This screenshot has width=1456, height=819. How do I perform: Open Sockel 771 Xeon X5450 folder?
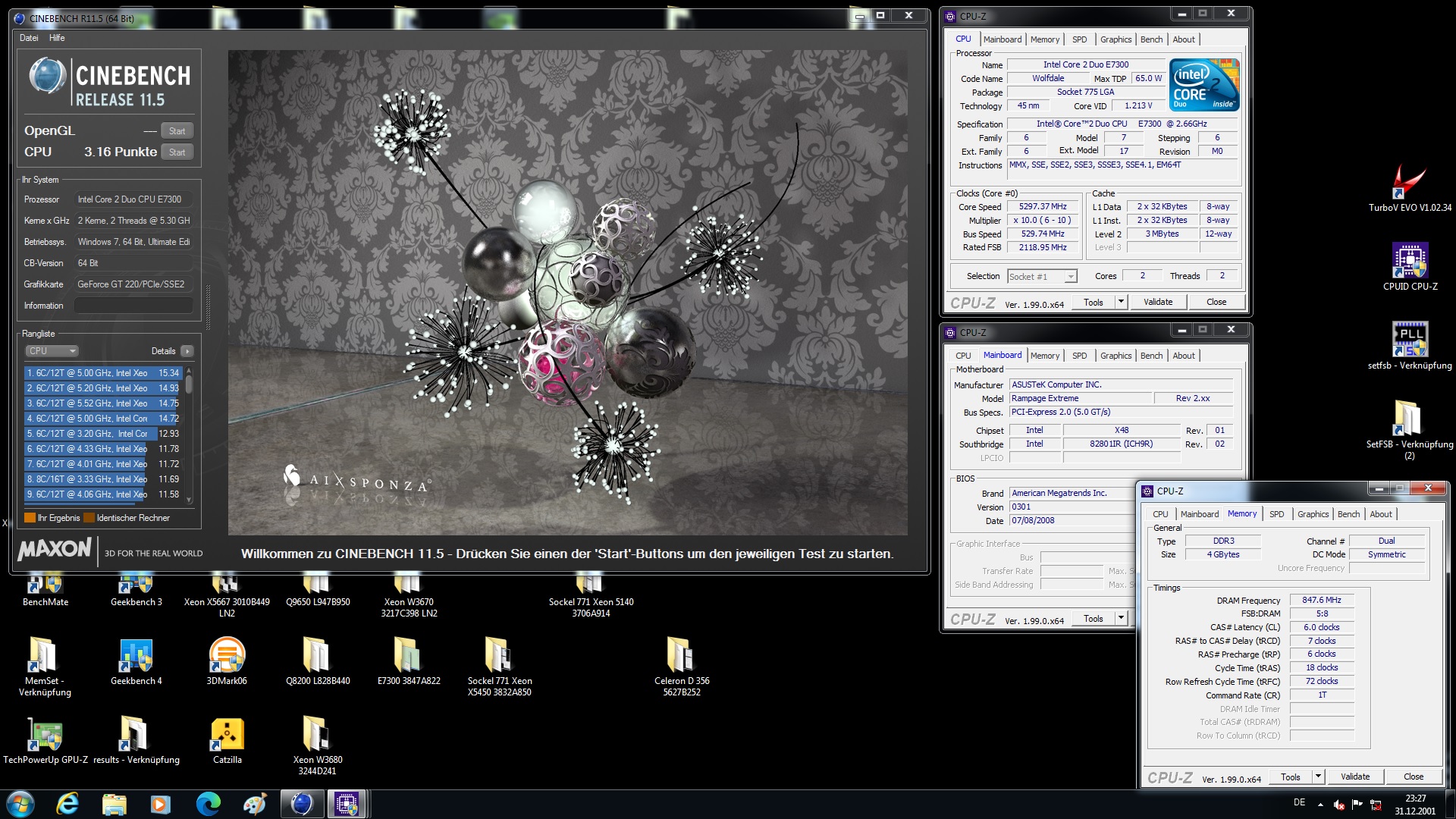pos(500,666)
